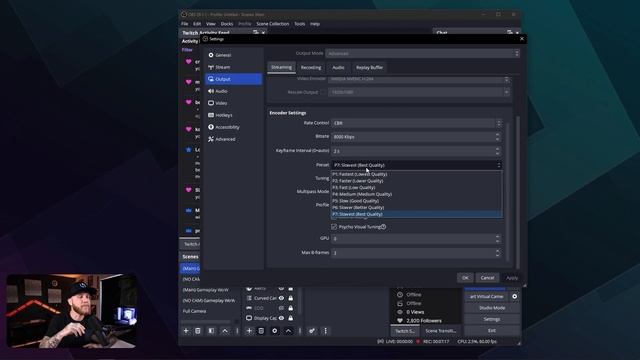Open audio mixer three-dot menu

325,331
